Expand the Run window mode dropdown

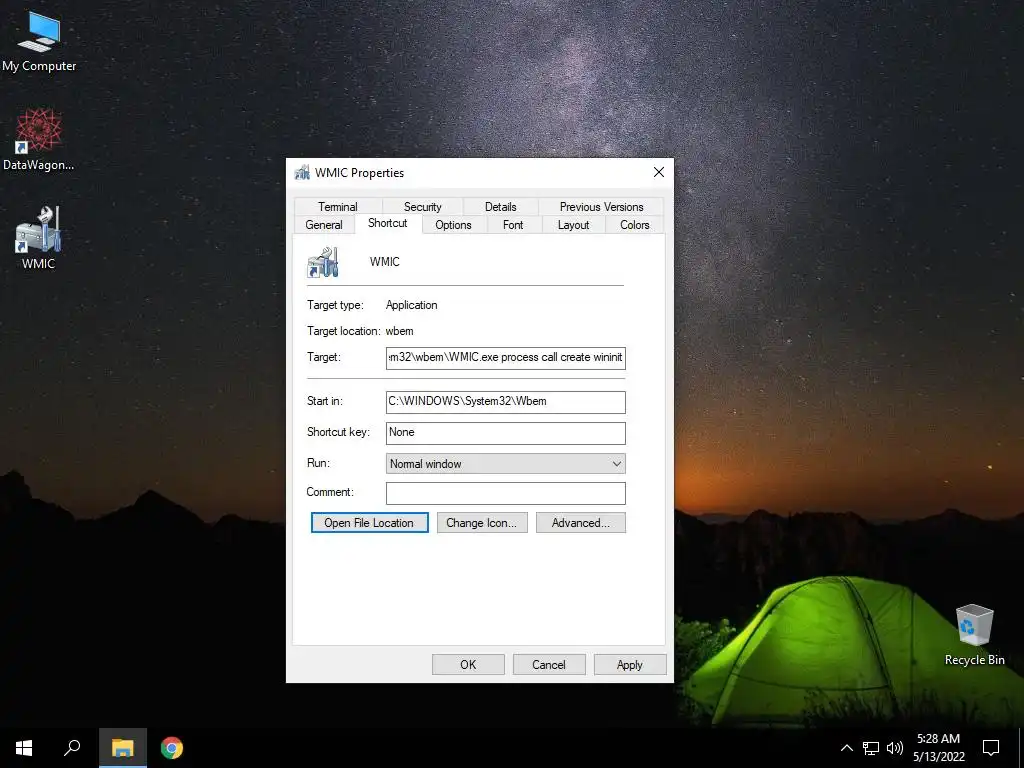(x=505, y=464)
